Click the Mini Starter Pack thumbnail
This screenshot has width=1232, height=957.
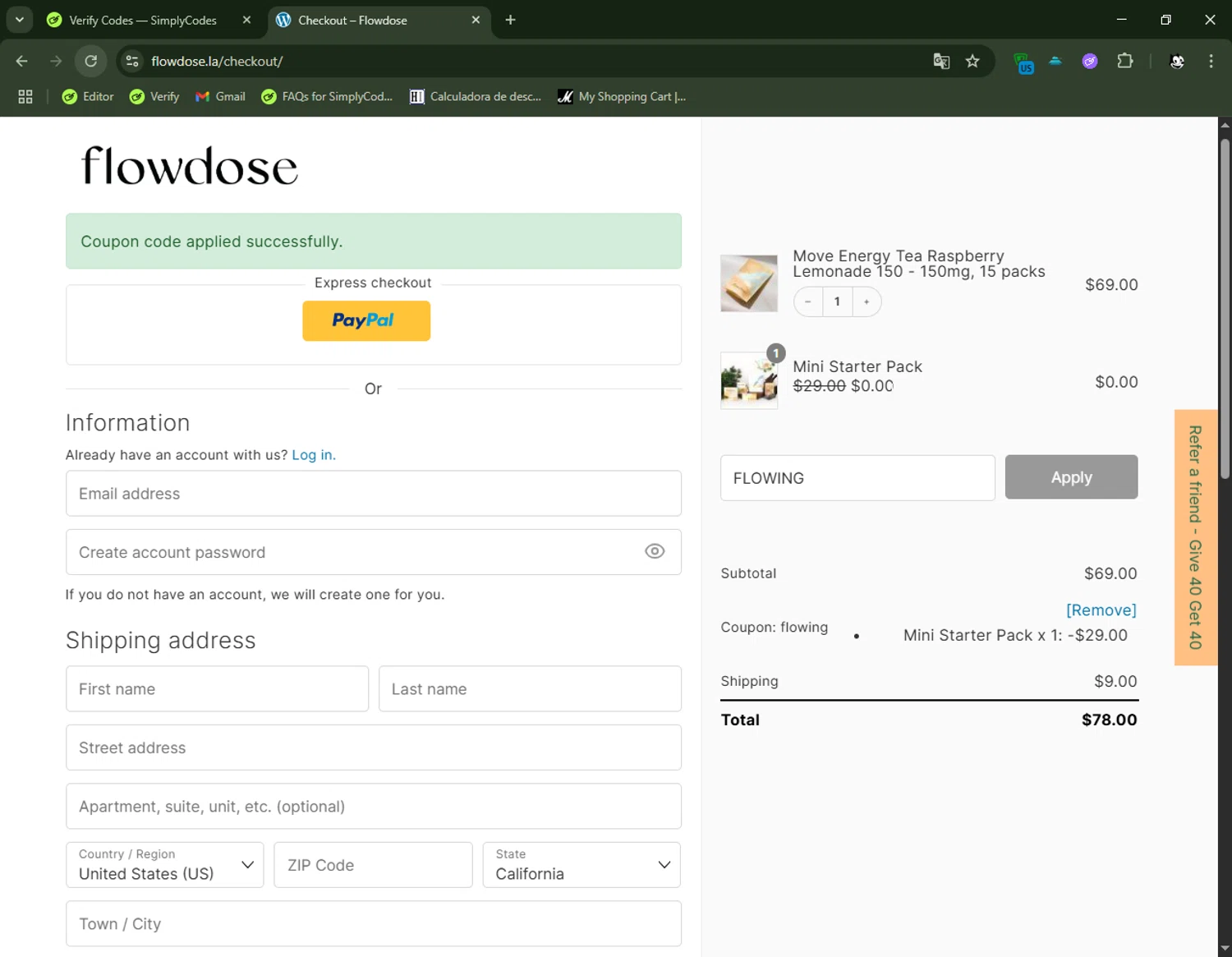749,380
